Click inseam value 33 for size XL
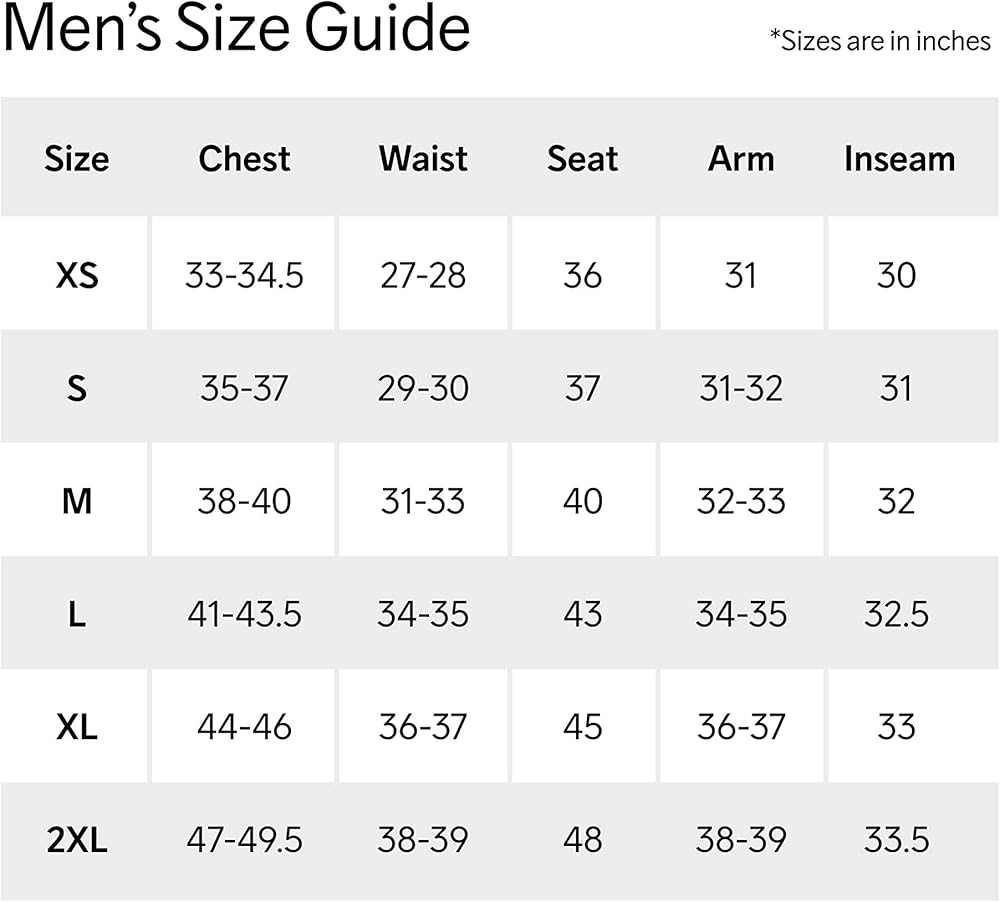Viewport: 1000px width, 902px height. [896, 727]
